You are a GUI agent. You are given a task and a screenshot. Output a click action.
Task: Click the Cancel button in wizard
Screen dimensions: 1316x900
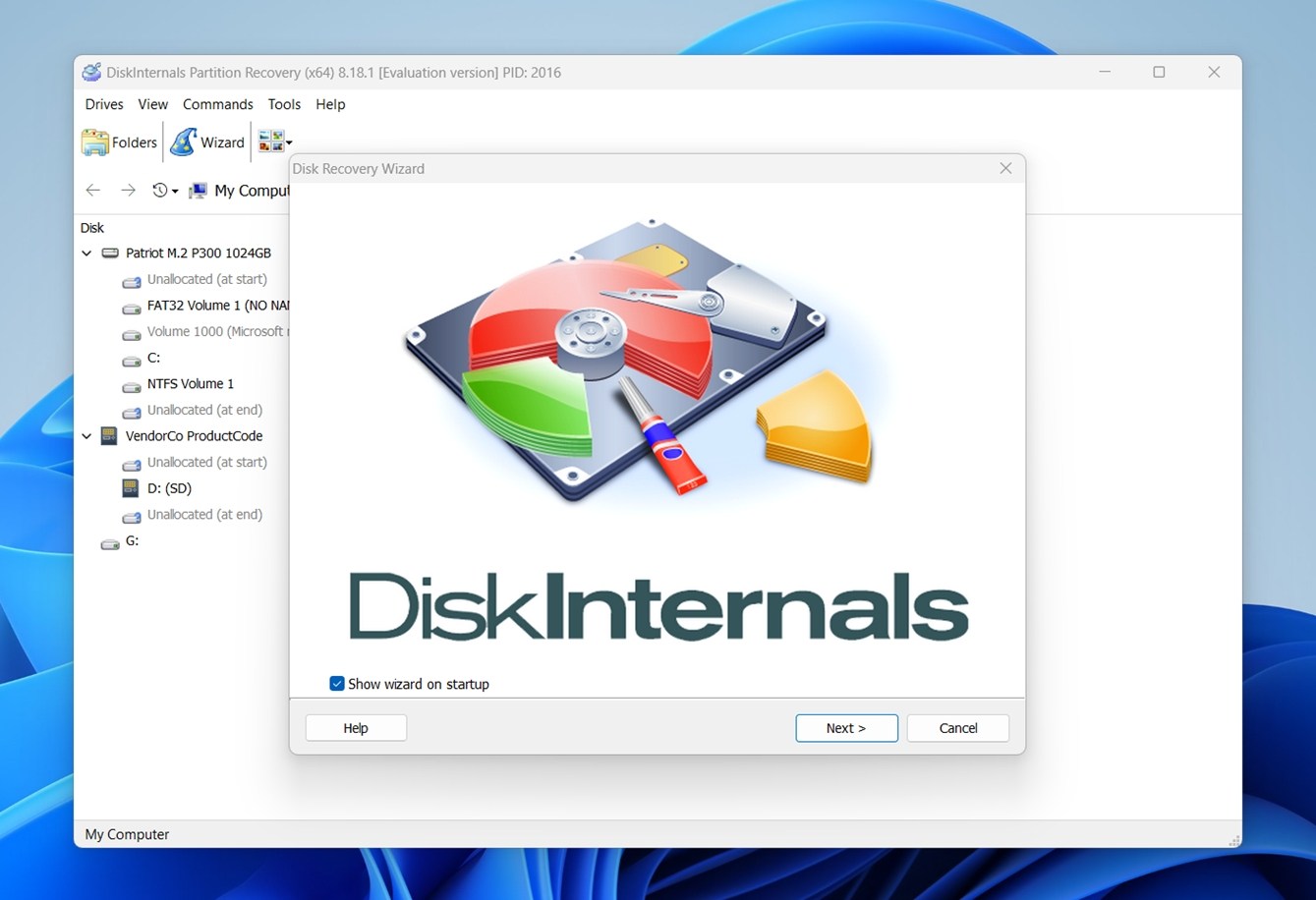(957, 728)
